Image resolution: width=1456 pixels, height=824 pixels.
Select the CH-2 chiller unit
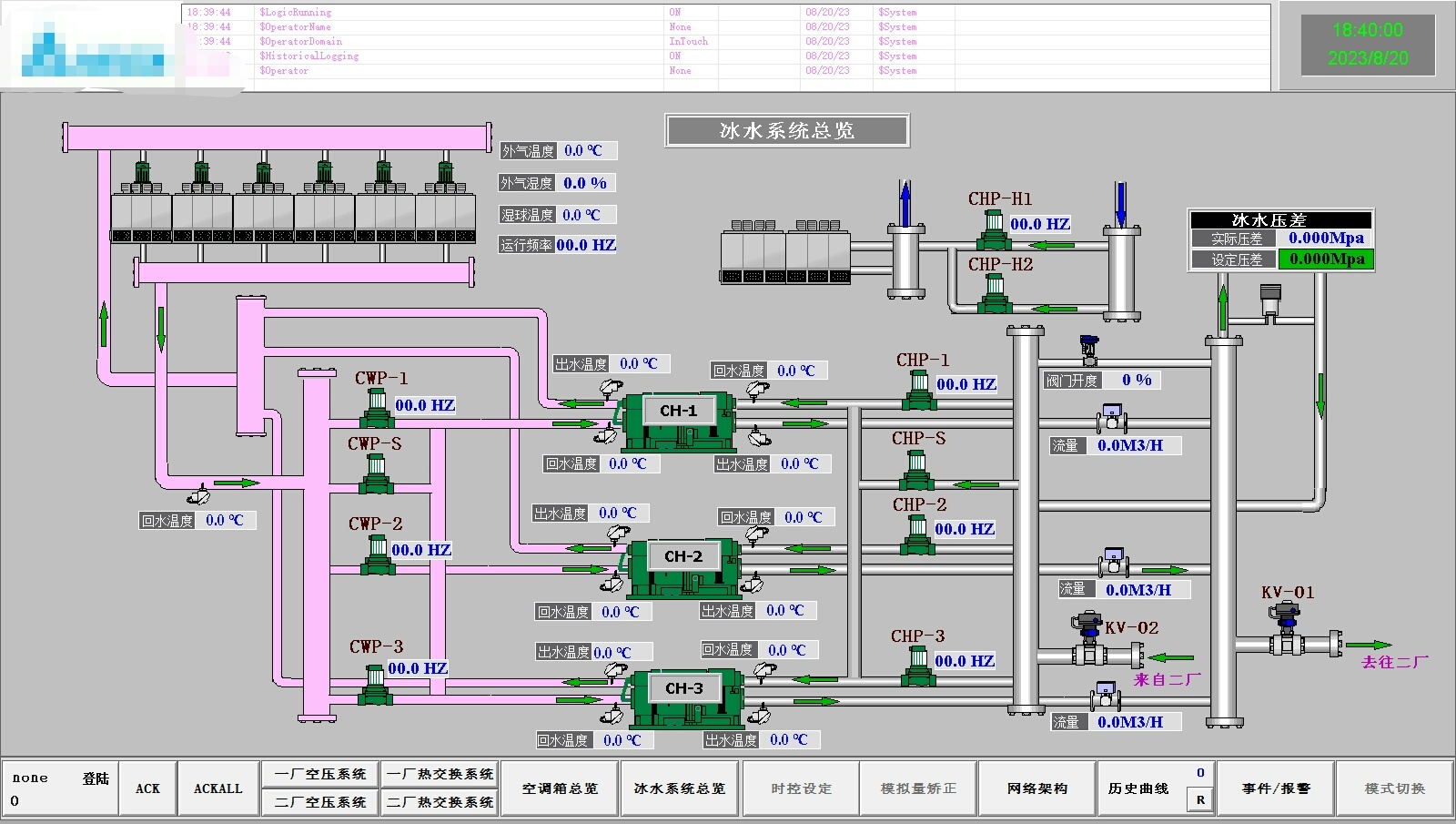pyautogui.click(x=682, y=567)
